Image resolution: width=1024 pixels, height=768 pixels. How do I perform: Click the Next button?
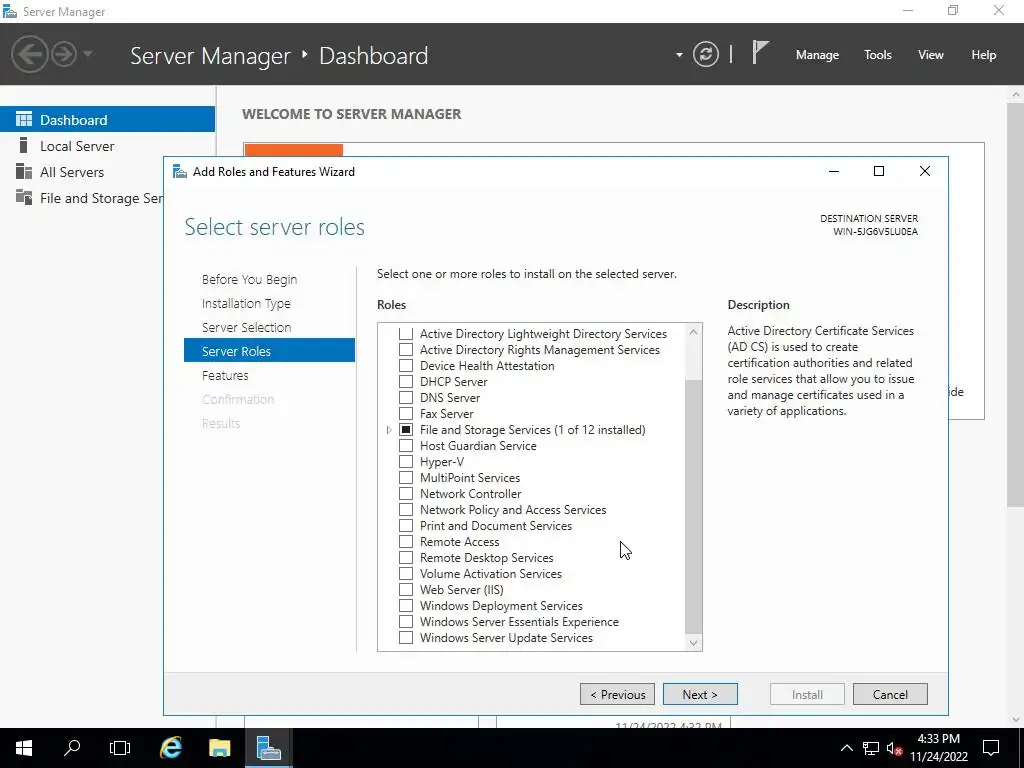pos(700,694)
